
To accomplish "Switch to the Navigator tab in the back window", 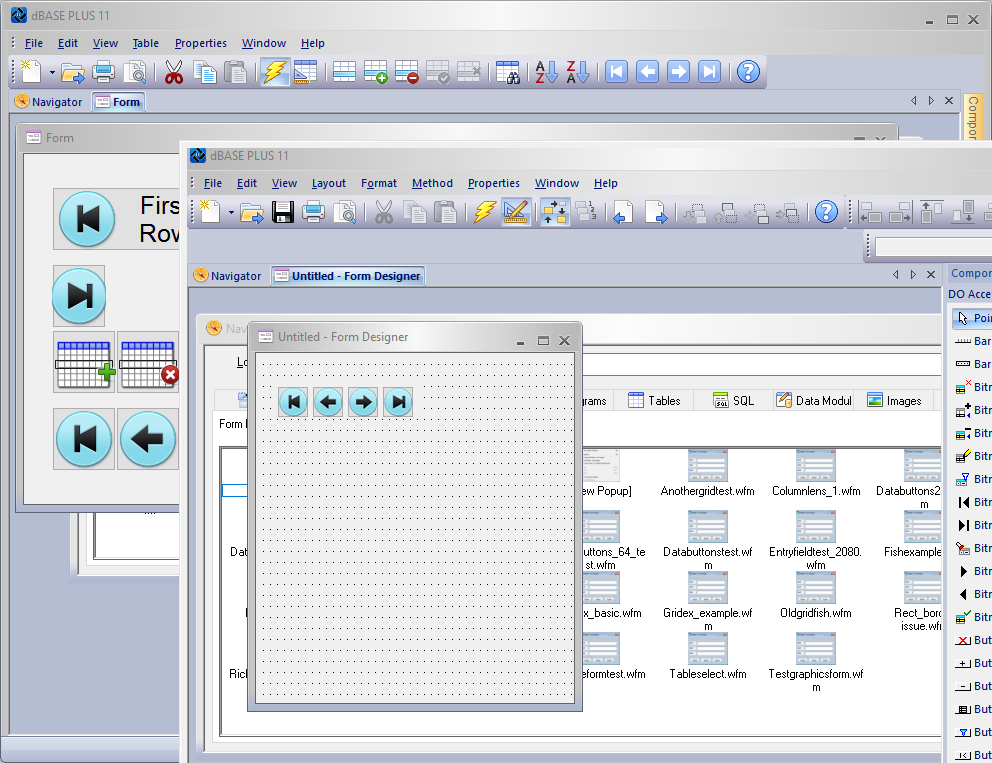I will tap(49, 102).
